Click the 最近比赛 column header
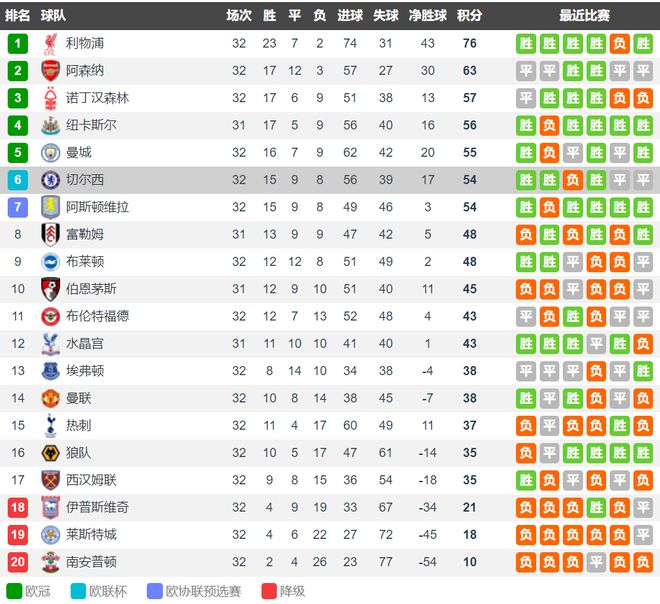The image size is (660, 604). pos(585,16)
